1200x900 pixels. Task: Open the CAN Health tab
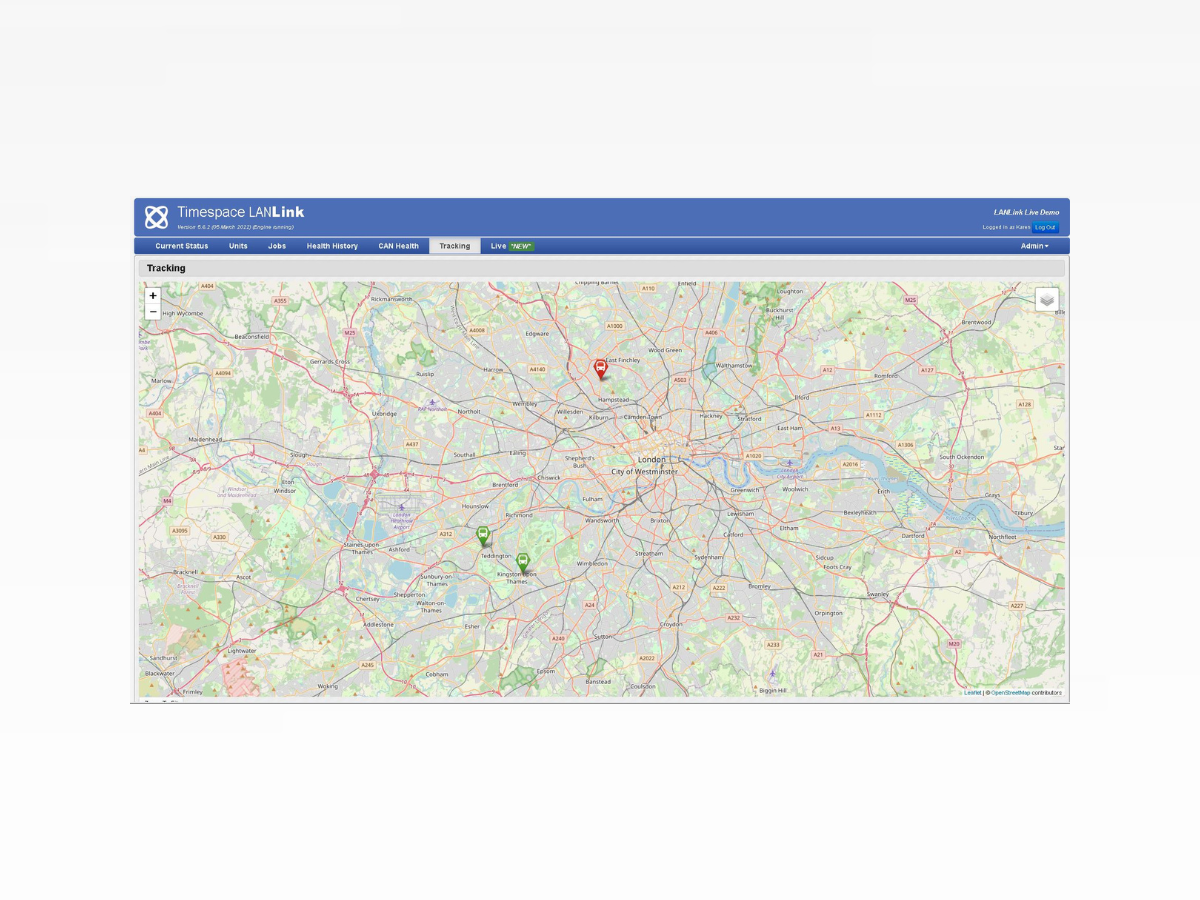coord(398,246)
